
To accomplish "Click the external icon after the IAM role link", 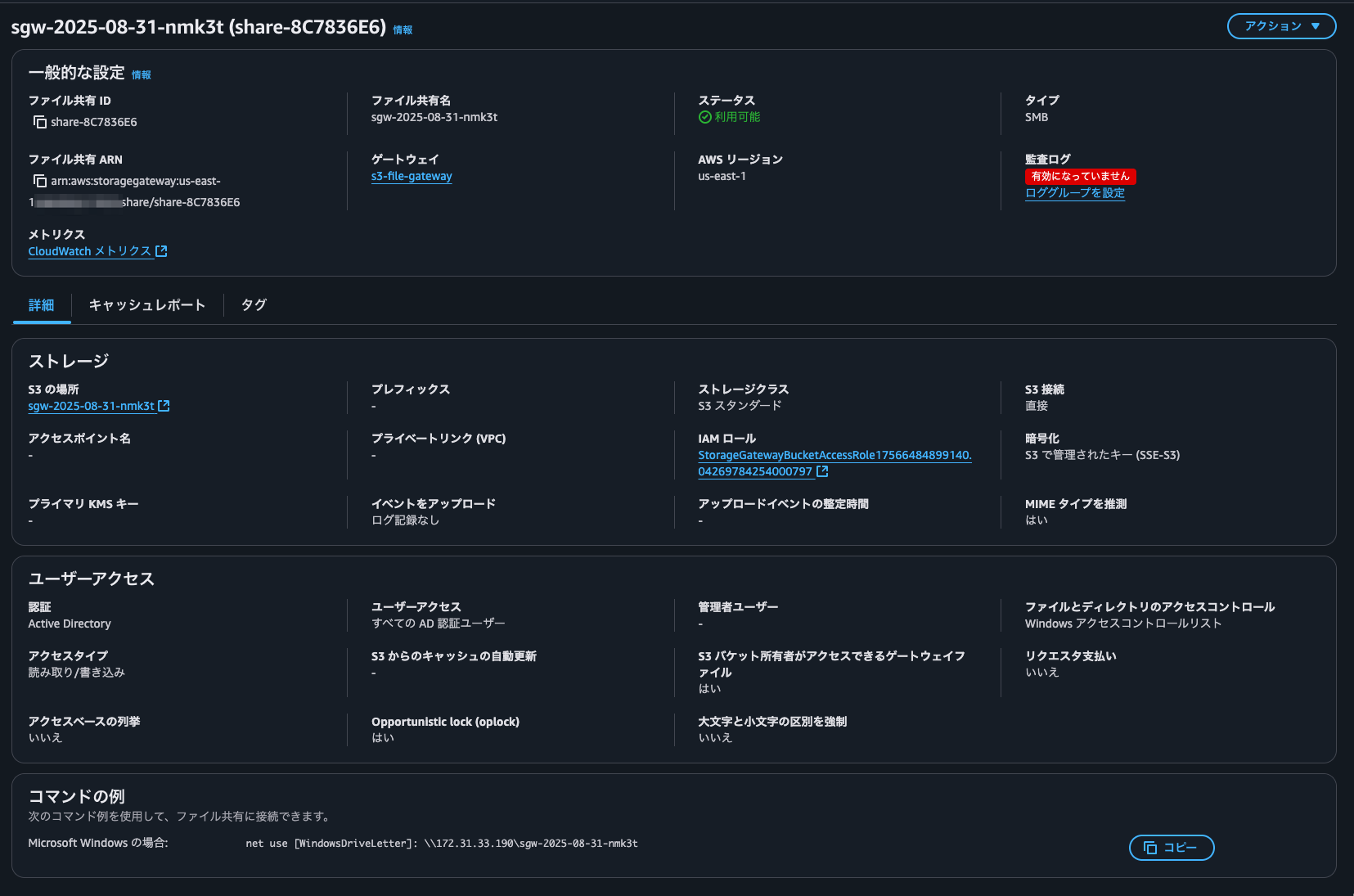I will click(822, 471).
